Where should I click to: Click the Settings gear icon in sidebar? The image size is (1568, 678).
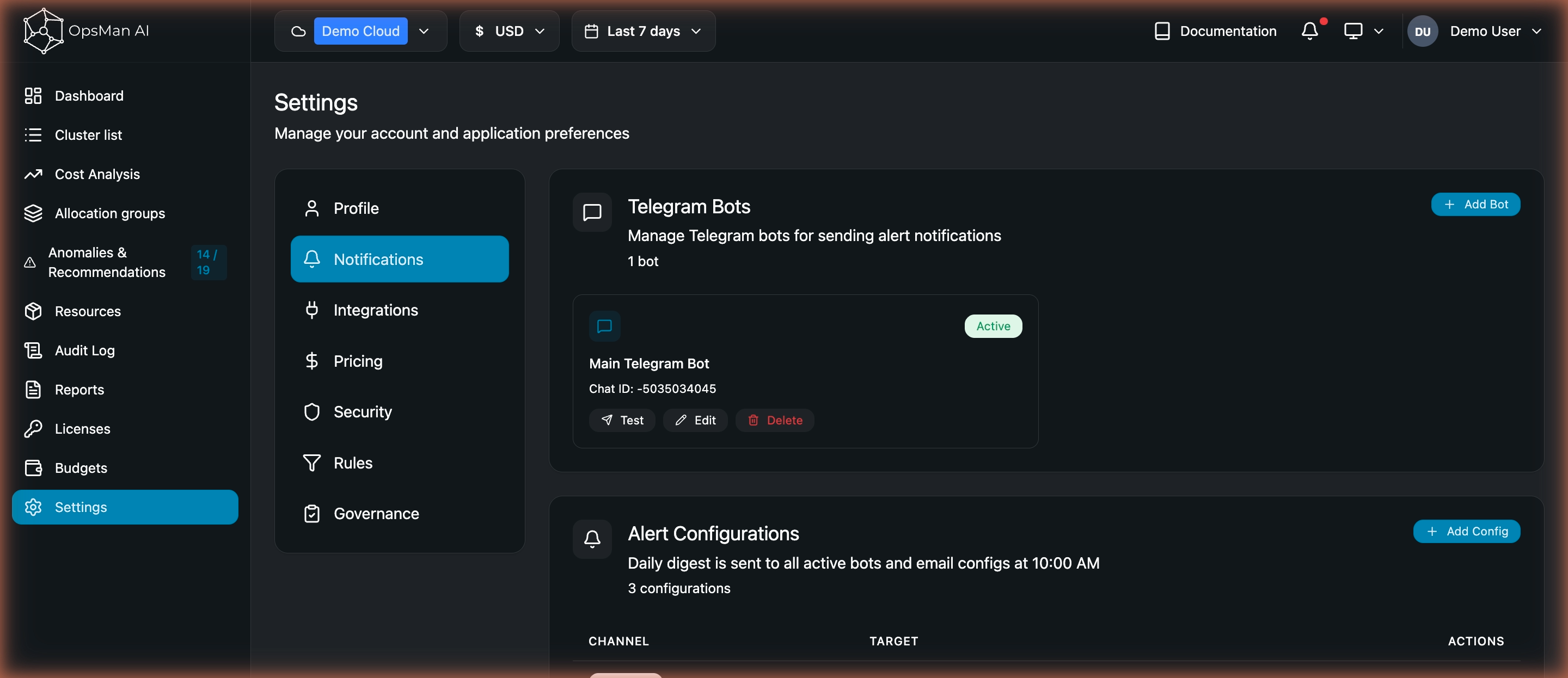click(33, 507)
